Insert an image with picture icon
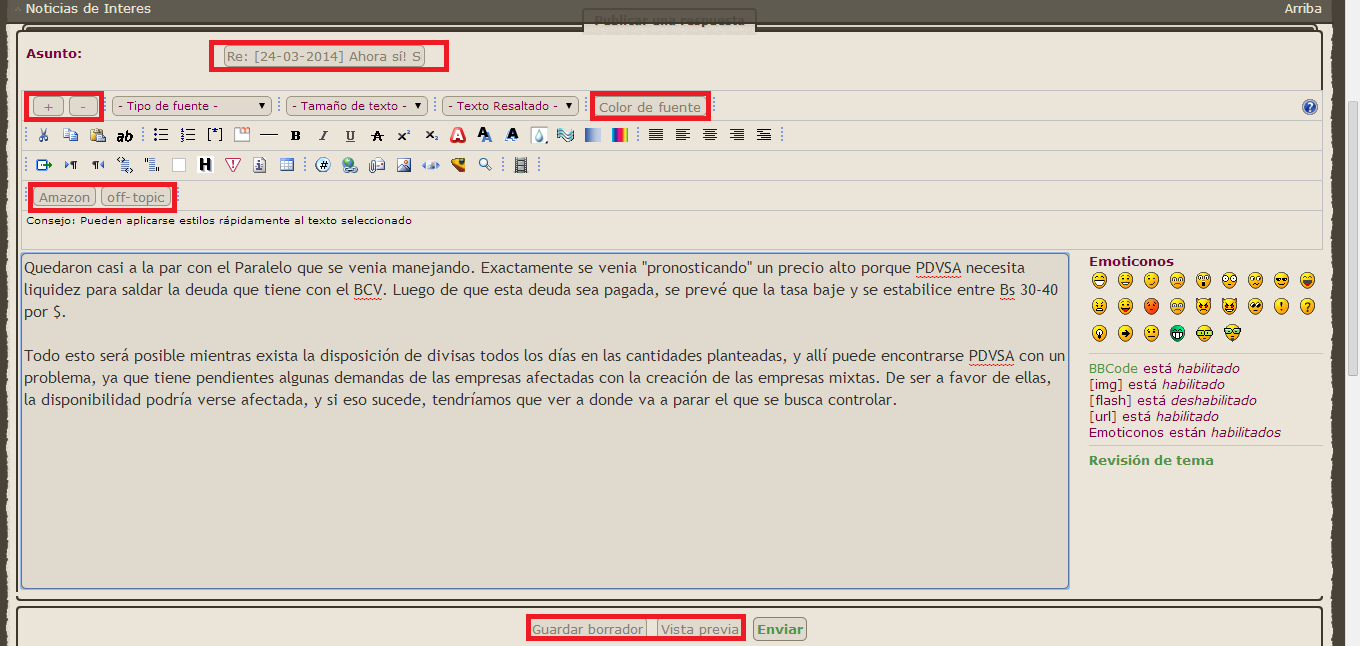 [x=404, y=165]
